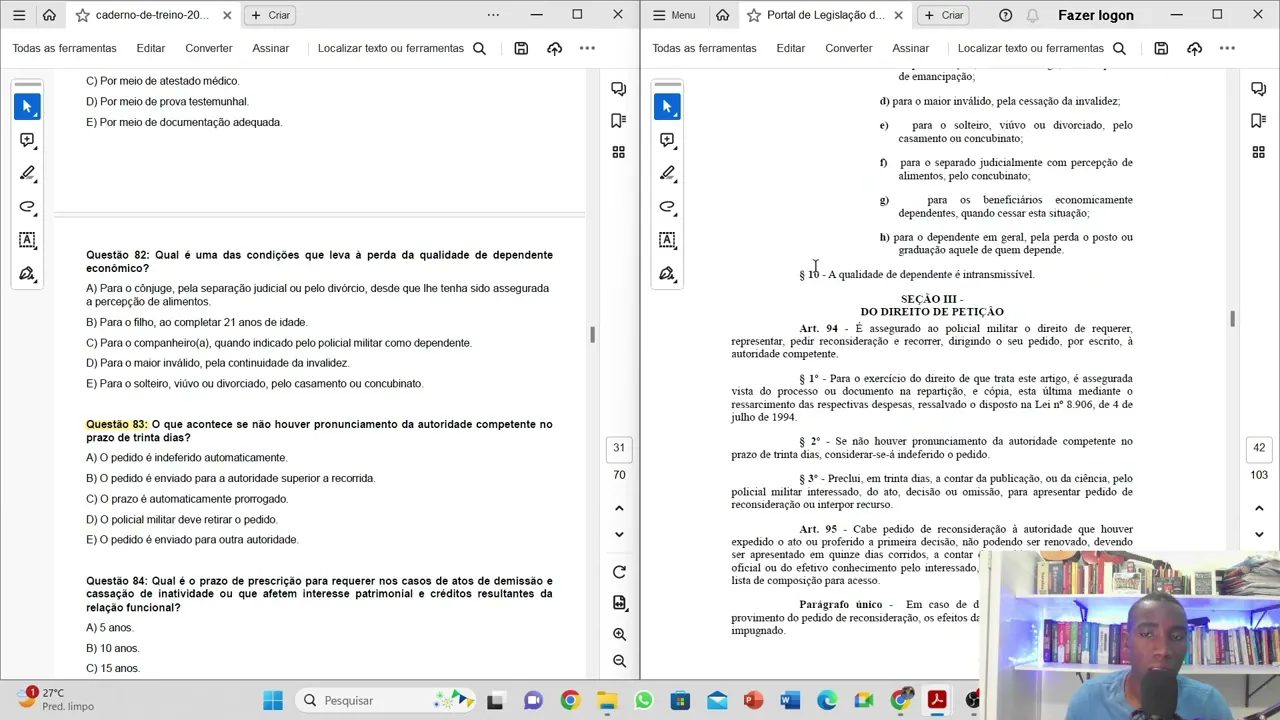Open the help icon in right window
The image size is (1280, 720).
(1006, 15)
